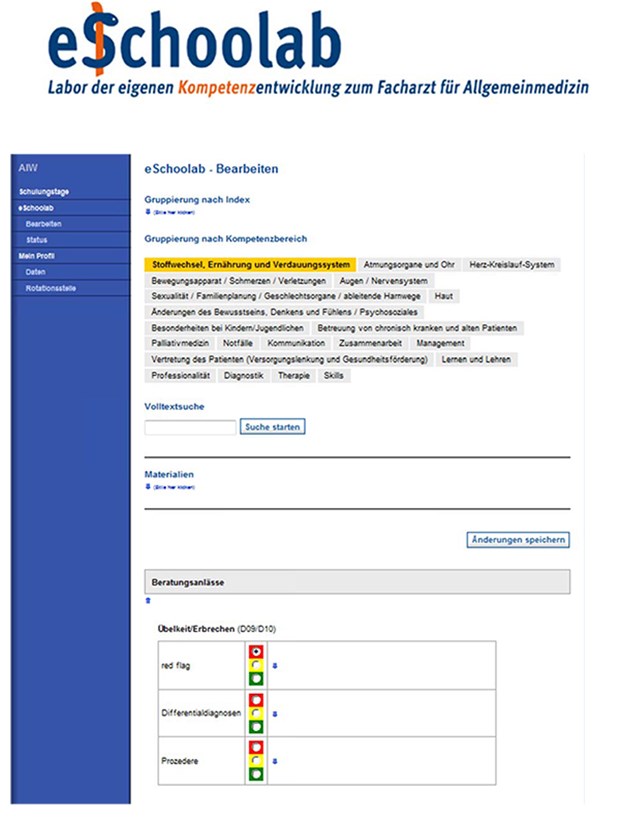The width and height of the screenshot is (620, 823).
Task: Select the Therapie tab
Action: [294, 375]
